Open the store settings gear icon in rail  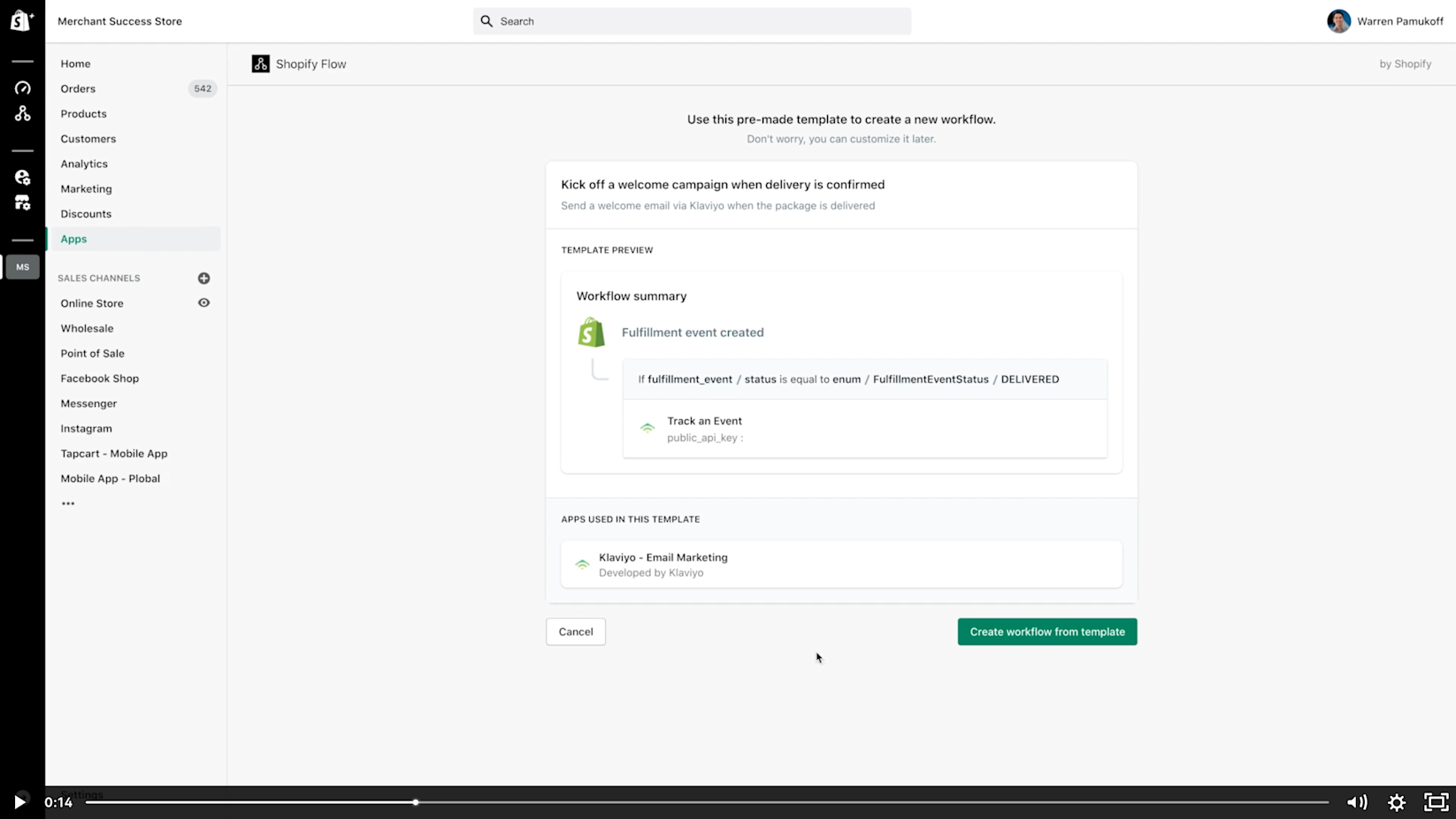pyautogui.click(x=22, y=203)
